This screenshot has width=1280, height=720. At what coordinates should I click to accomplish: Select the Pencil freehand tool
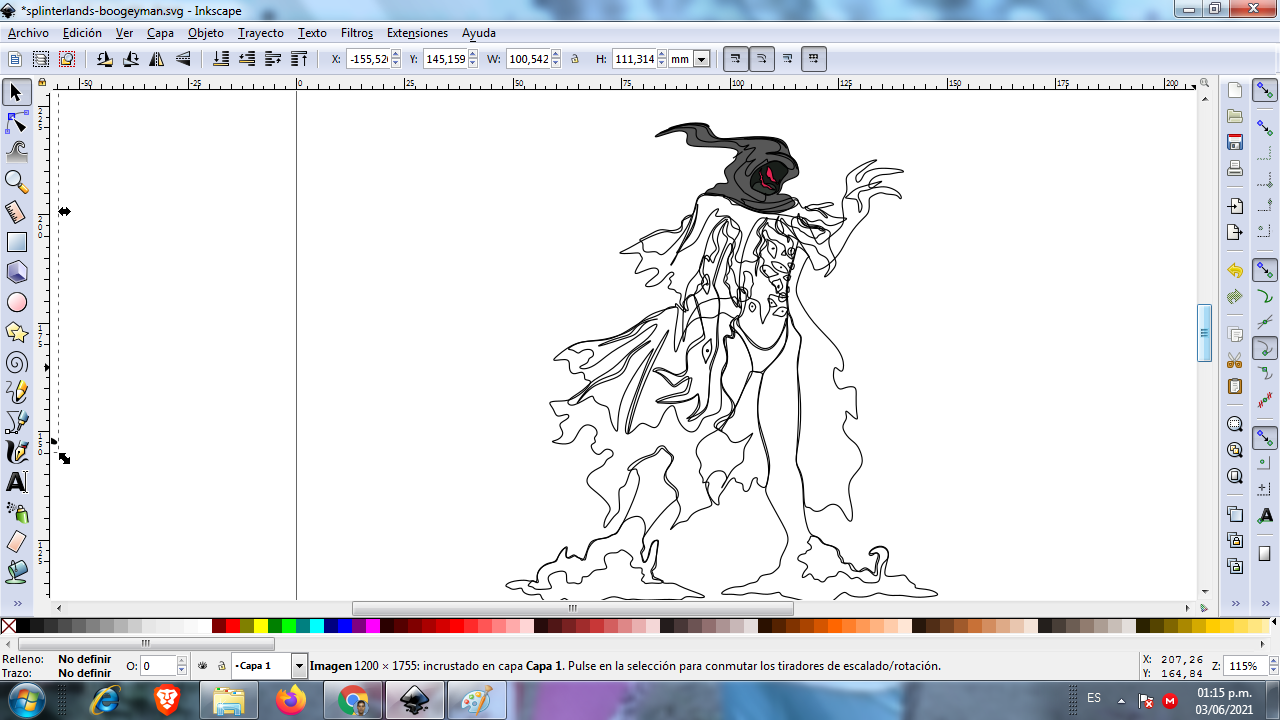[x=16, y=392]
